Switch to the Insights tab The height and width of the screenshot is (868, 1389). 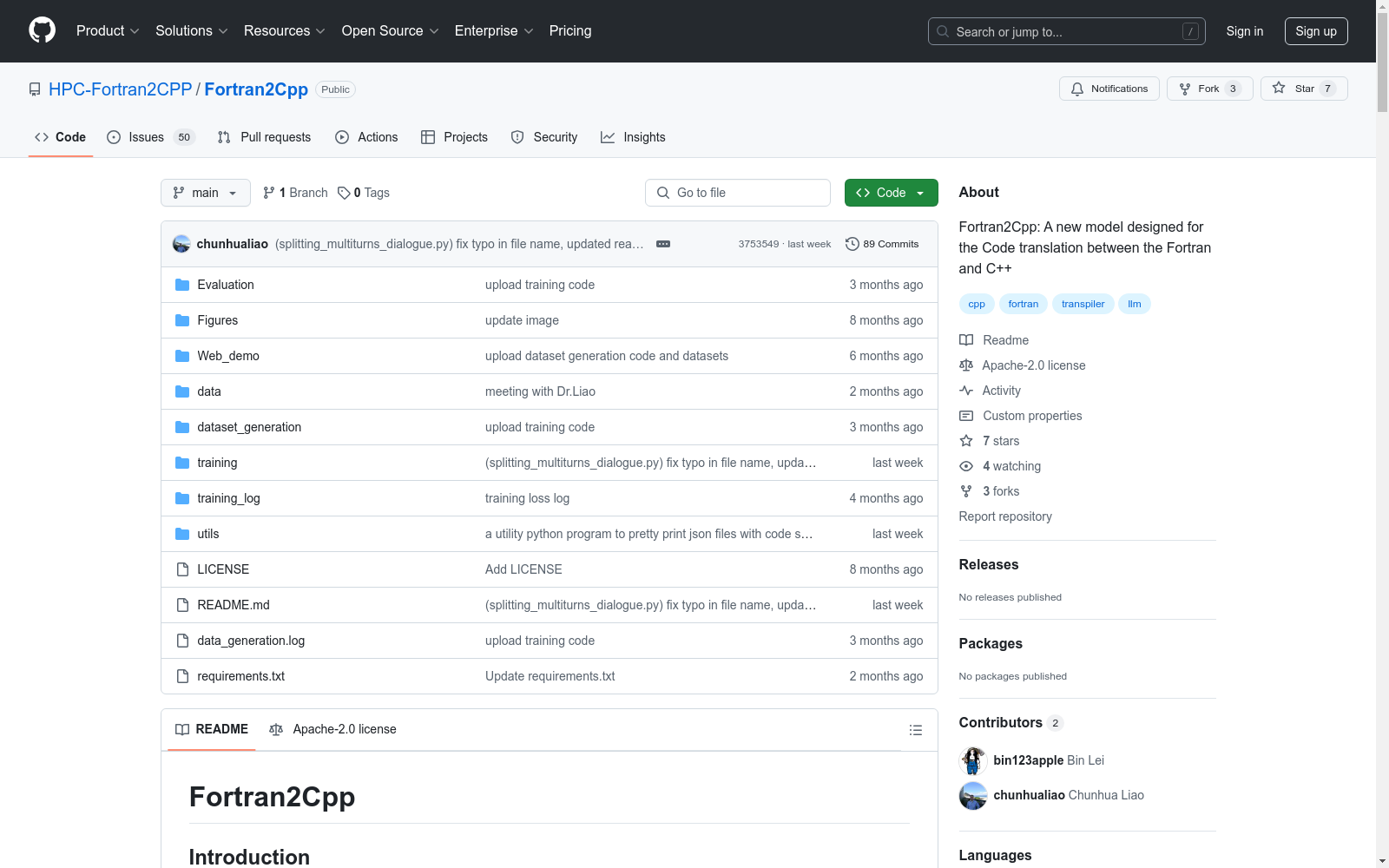coord(633,137)
